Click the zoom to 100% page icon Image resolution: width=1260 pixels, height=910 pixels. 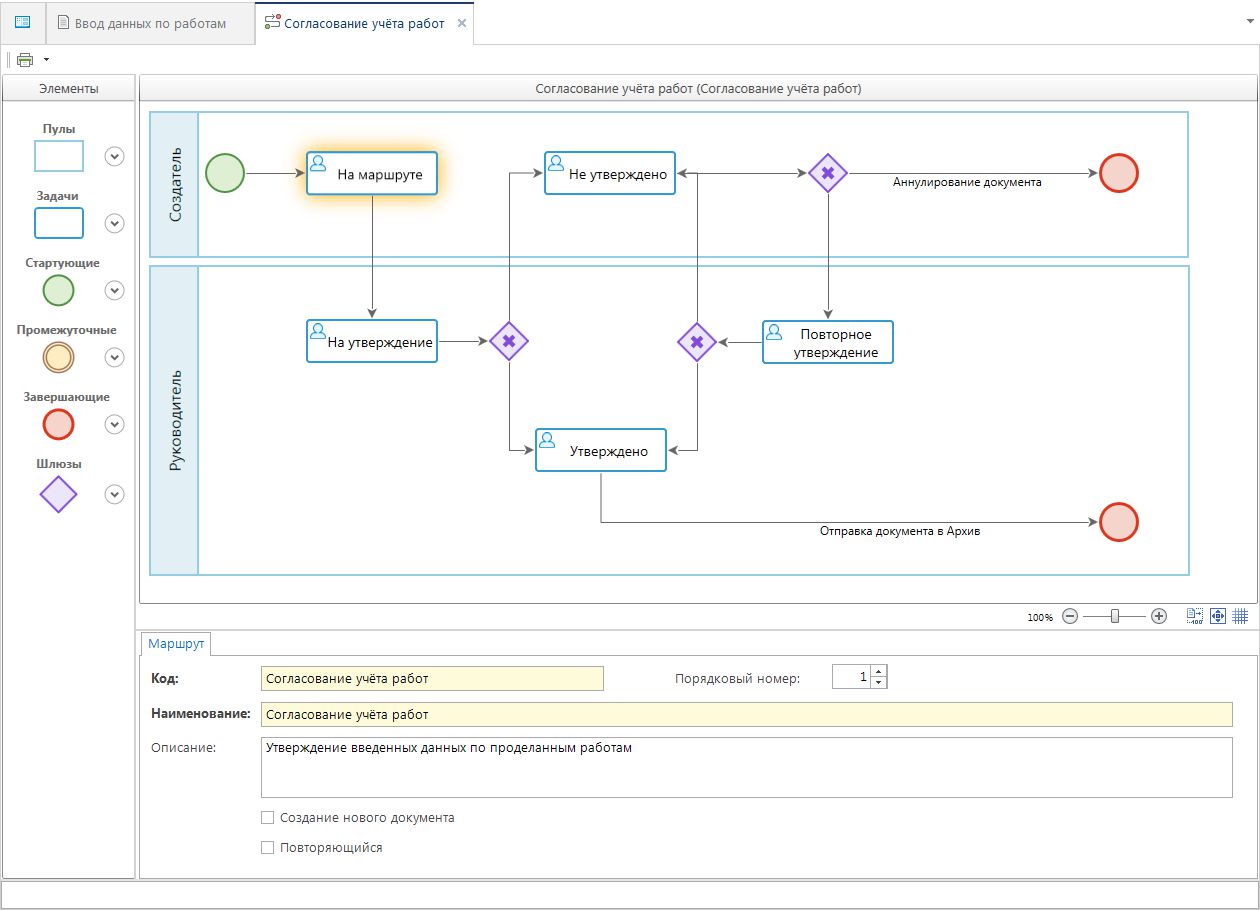1195,617
